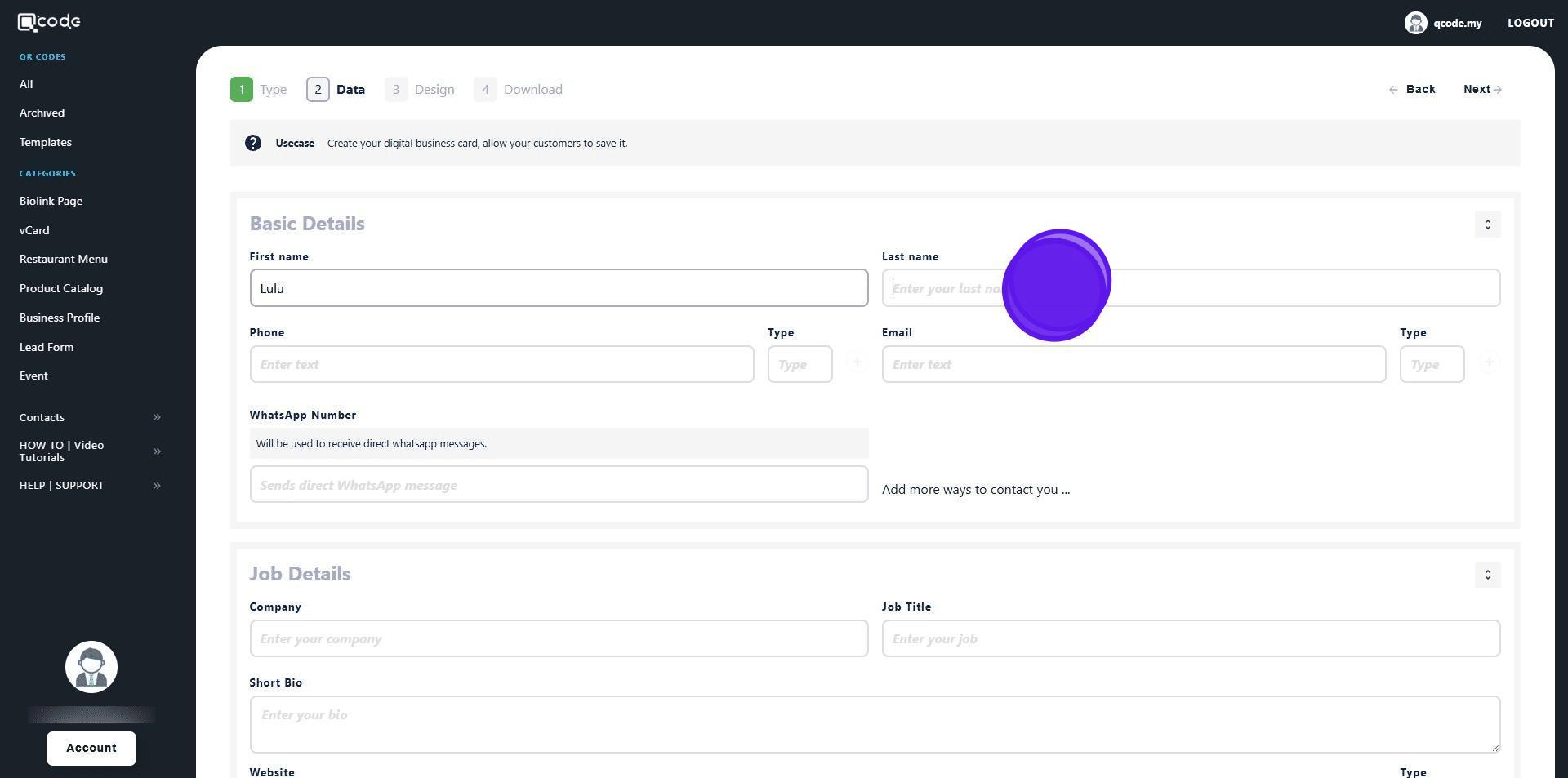The height and width of the screenshot is (778, 1568).
Task: Expand HOW TO Video Tutorials menu
Action: pyautogui.click(x=157, y=451)
